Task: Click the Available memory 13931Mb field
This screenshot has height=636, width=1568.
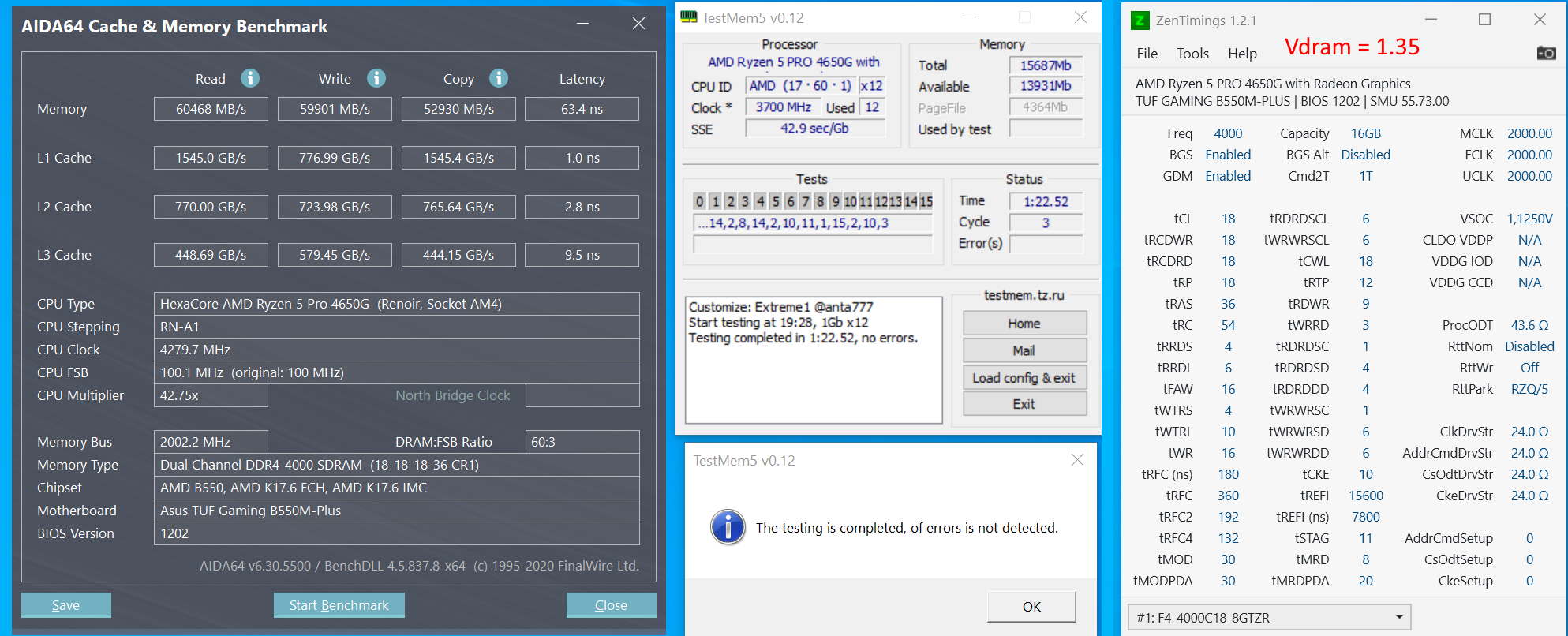Action: [1046, 86]
